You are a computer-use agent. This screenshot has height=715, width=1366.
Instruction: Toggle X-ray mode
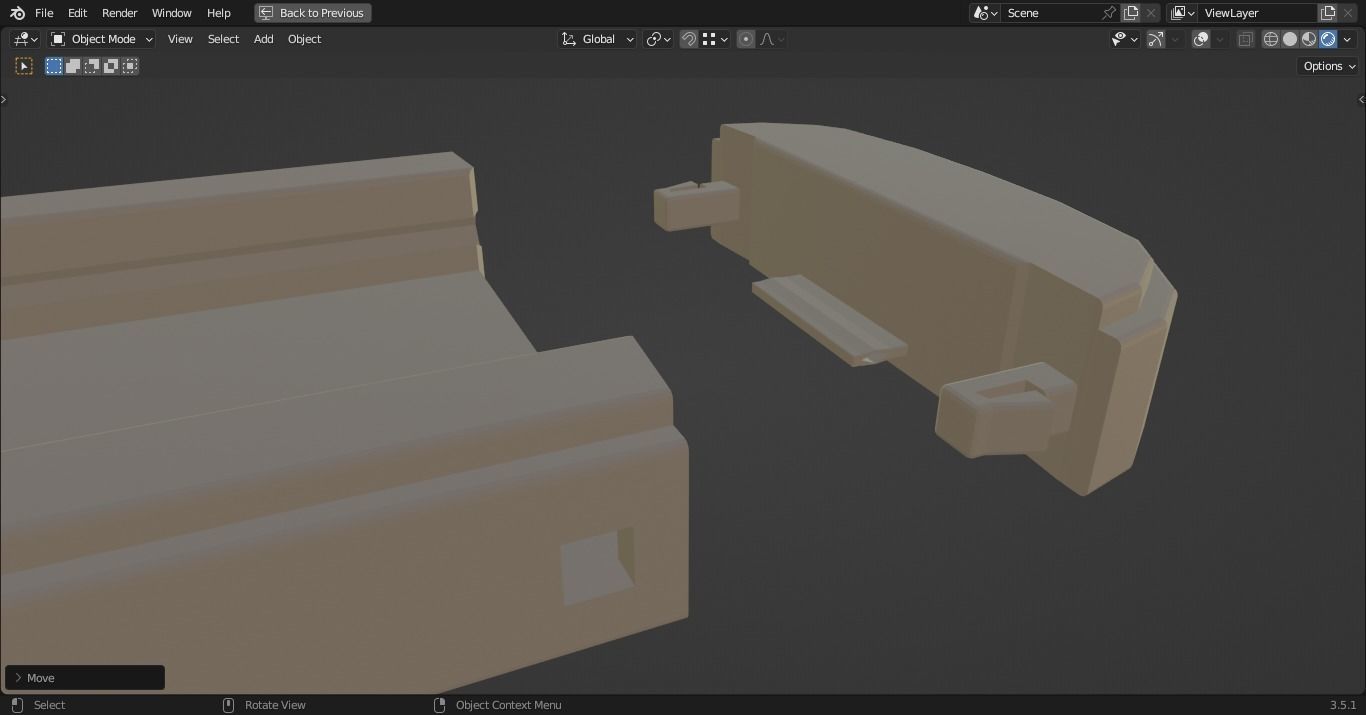(x=1246, y=39)
